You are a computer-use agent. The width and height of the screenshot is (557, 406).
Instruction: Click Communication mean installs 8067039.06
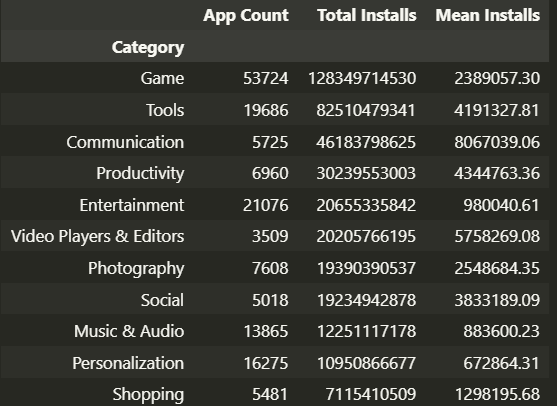coord(497,142)
